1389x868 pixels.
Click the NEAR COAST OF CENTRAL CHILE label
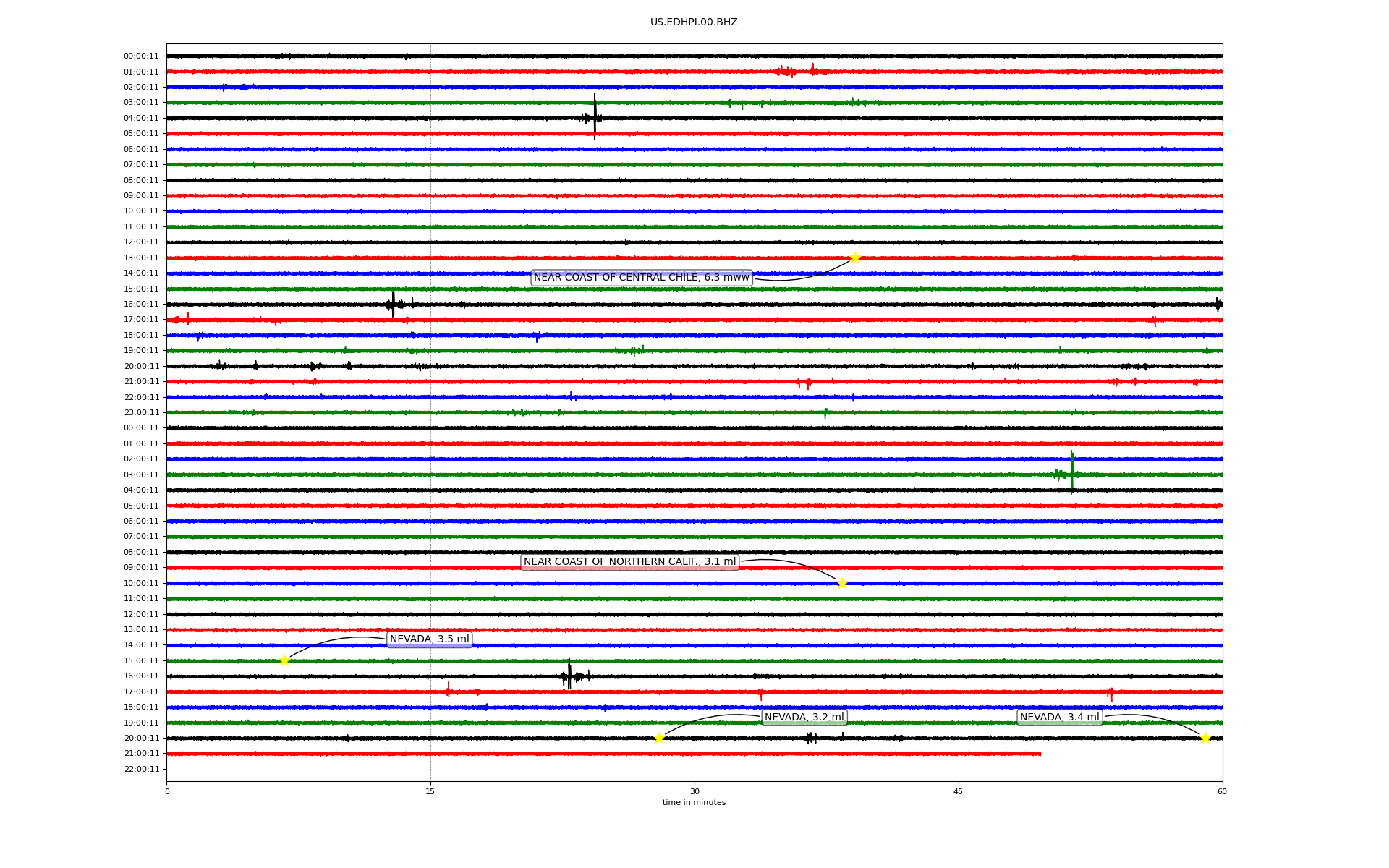[641, 278]
